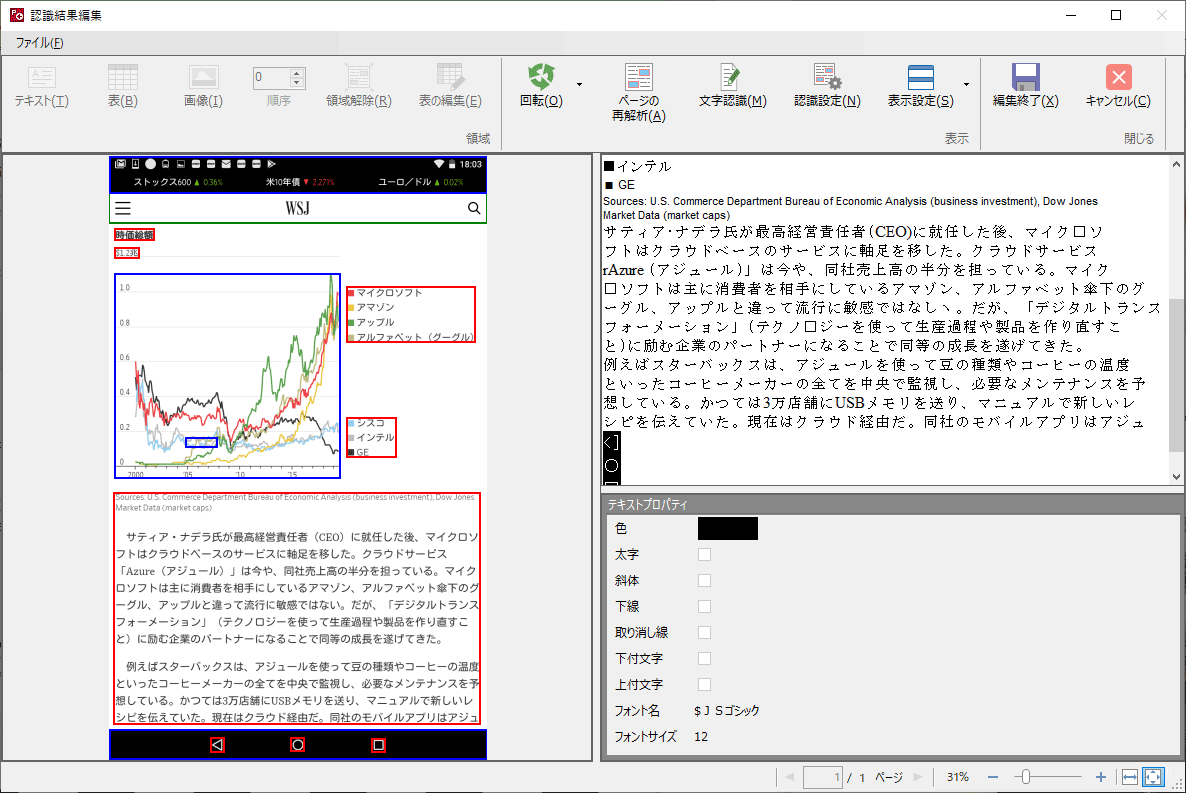Toggle the 取り消し線 strikethrough checkbox
This screenshot has height=793, width=1186.
pyautogui.click(x=704, y=633)
